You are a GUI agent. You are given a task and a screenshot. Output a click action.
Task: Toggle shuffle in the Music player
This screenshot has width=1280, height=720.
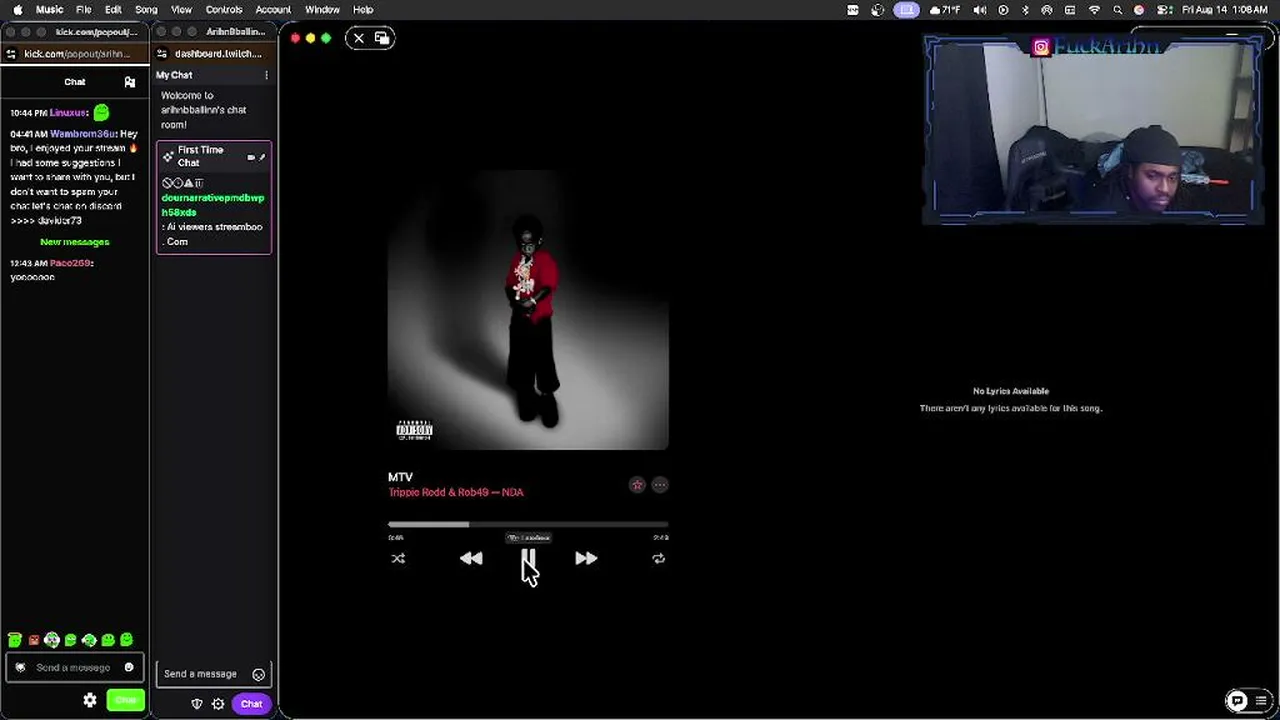[x=398, y=559]
